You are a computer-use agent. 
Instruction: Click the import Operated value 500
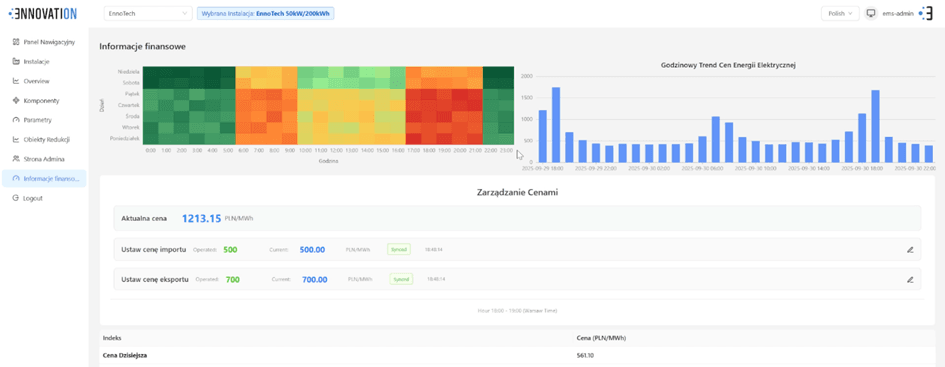pyautogui.click(x=230, y=249)
